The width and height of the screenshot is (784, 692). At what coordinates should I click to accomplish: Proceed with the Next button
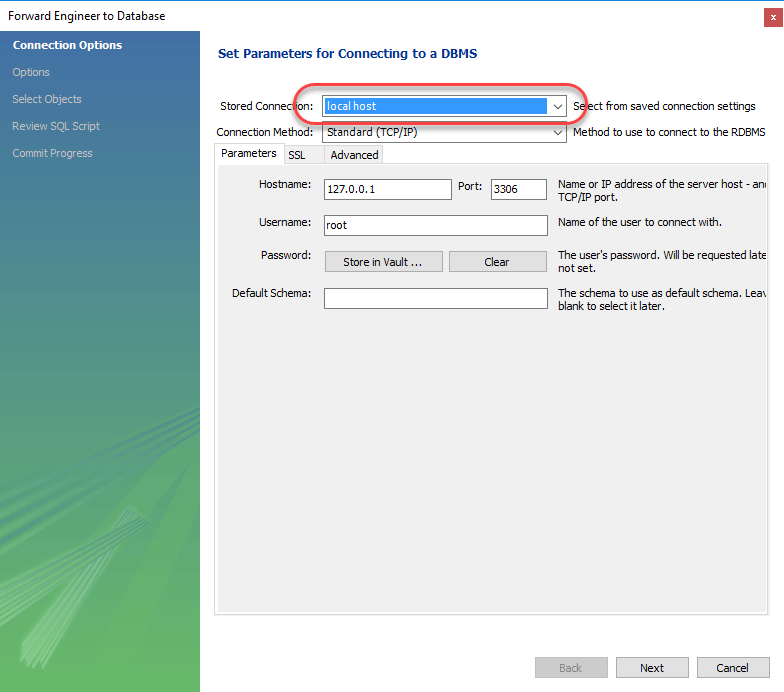point(652,668)
